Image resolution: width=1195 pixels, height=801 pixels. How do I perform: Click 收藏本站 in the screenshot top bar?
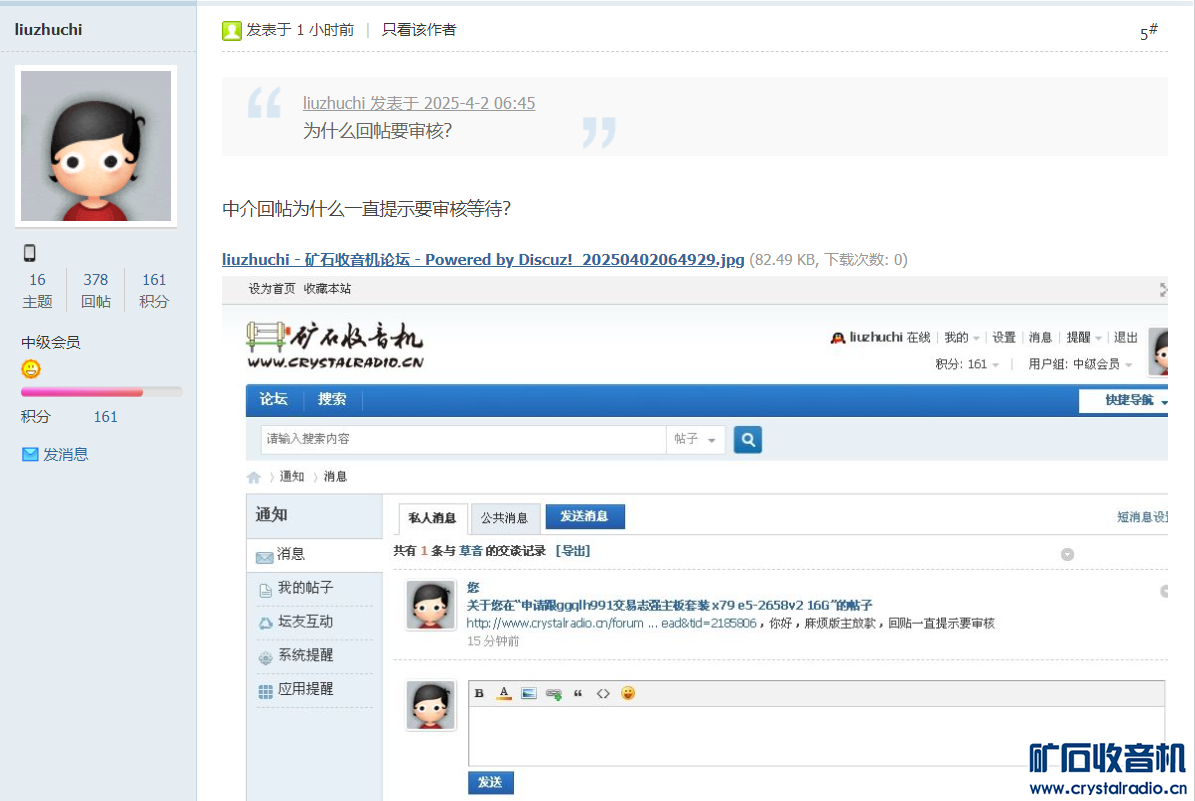(x=327, y=289)
